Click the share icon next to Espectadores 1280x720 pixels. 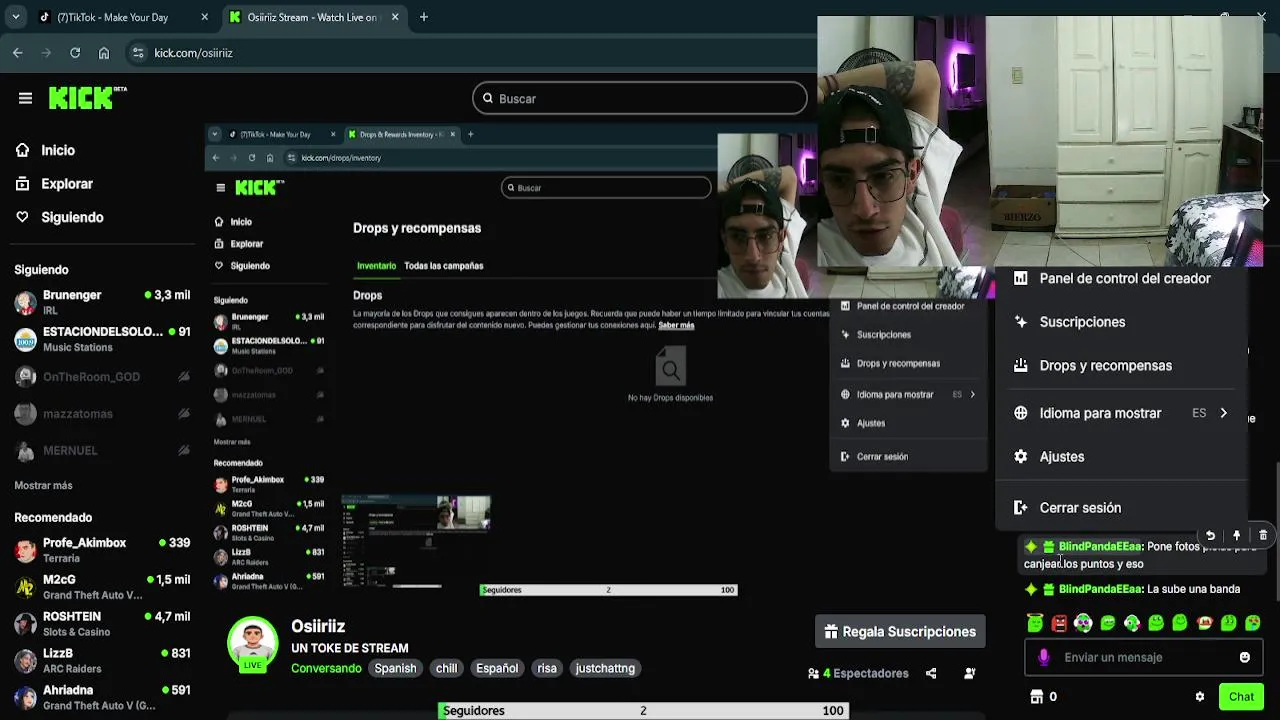[x=931, y=673]
